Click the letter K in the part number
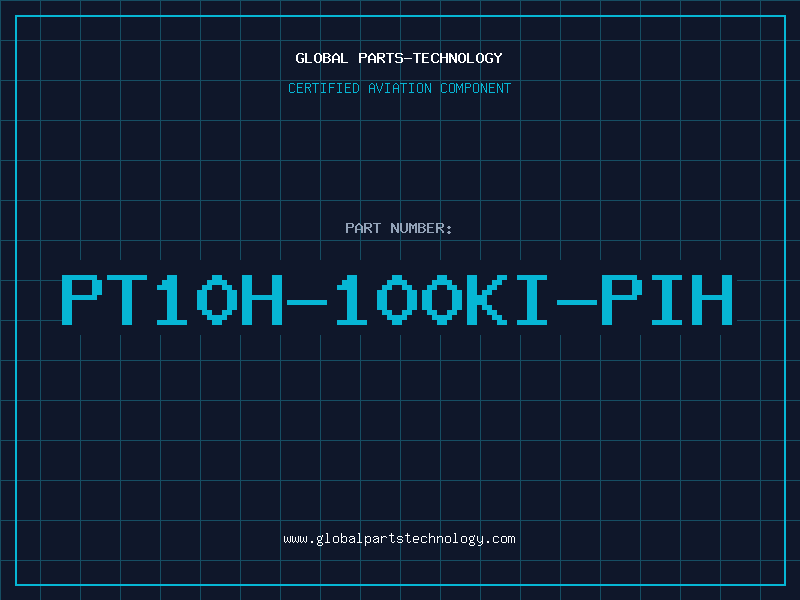Screen dimensions: 800x600 tap(487, 299)
